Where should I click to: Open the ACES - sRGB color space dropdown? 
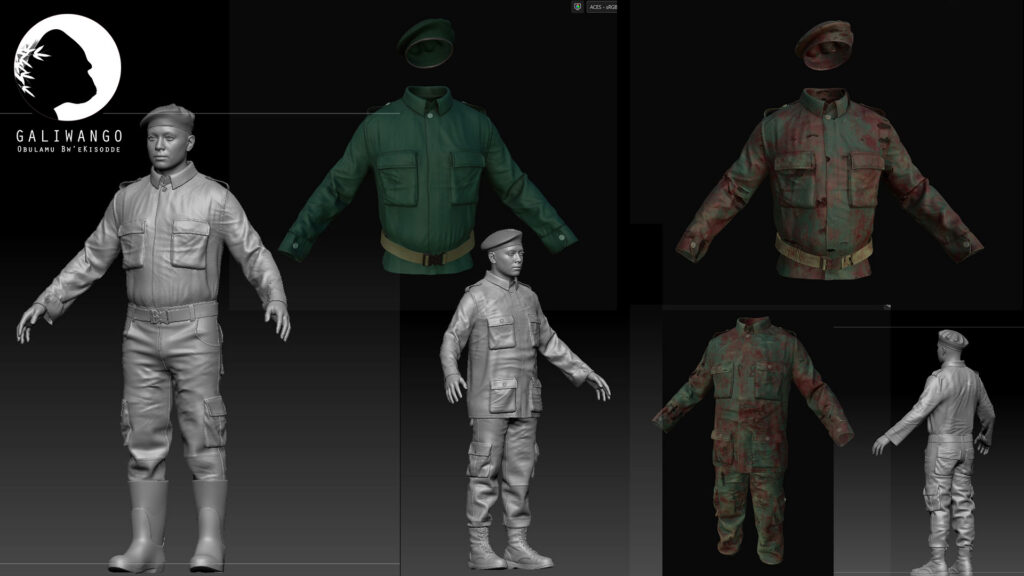[x=602, y=6]
